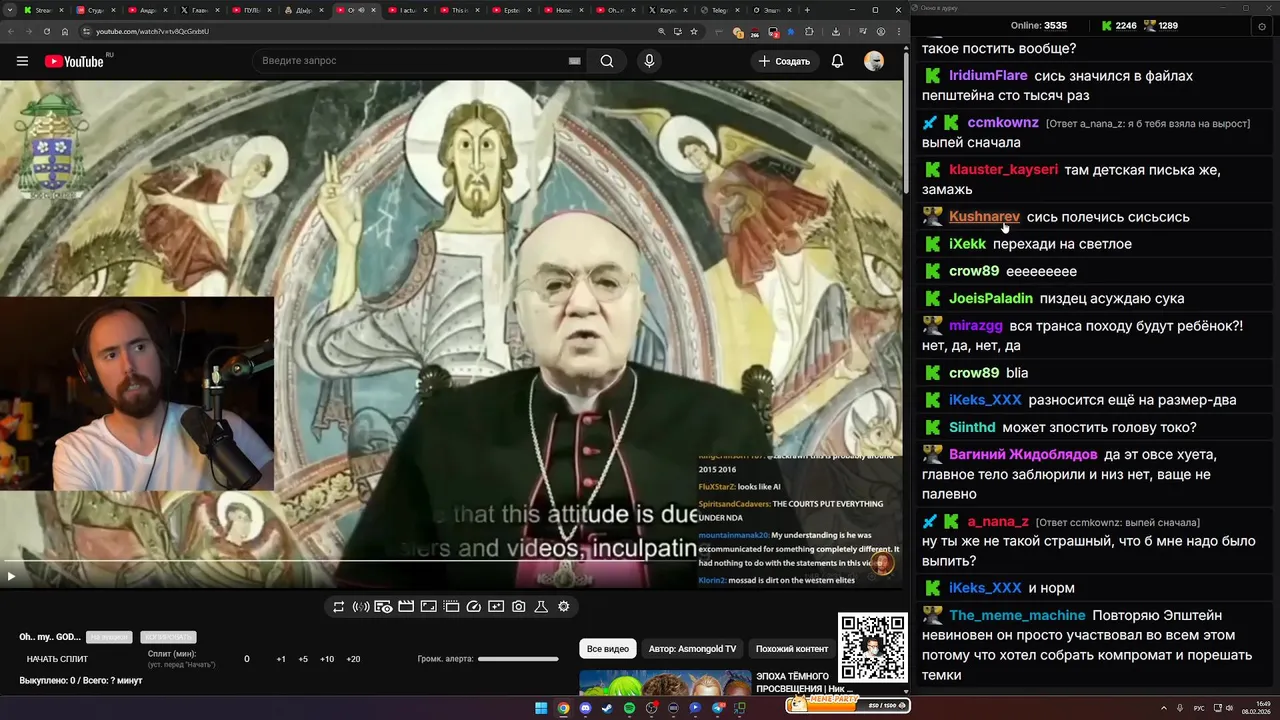This screenshot has height=720, width=1280.
Task: Click the speedometer icon in player toolbar
Action: (474, 606)
